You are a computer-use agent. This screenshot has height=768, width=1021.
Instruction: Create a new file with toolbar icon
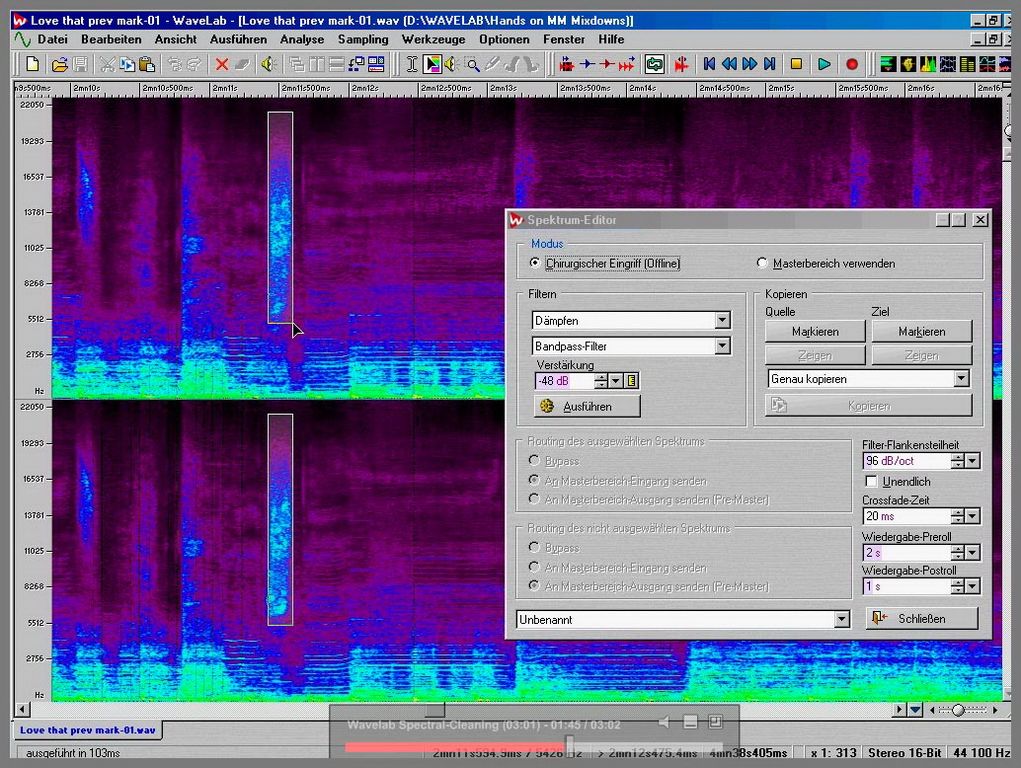tap(33, 64)
